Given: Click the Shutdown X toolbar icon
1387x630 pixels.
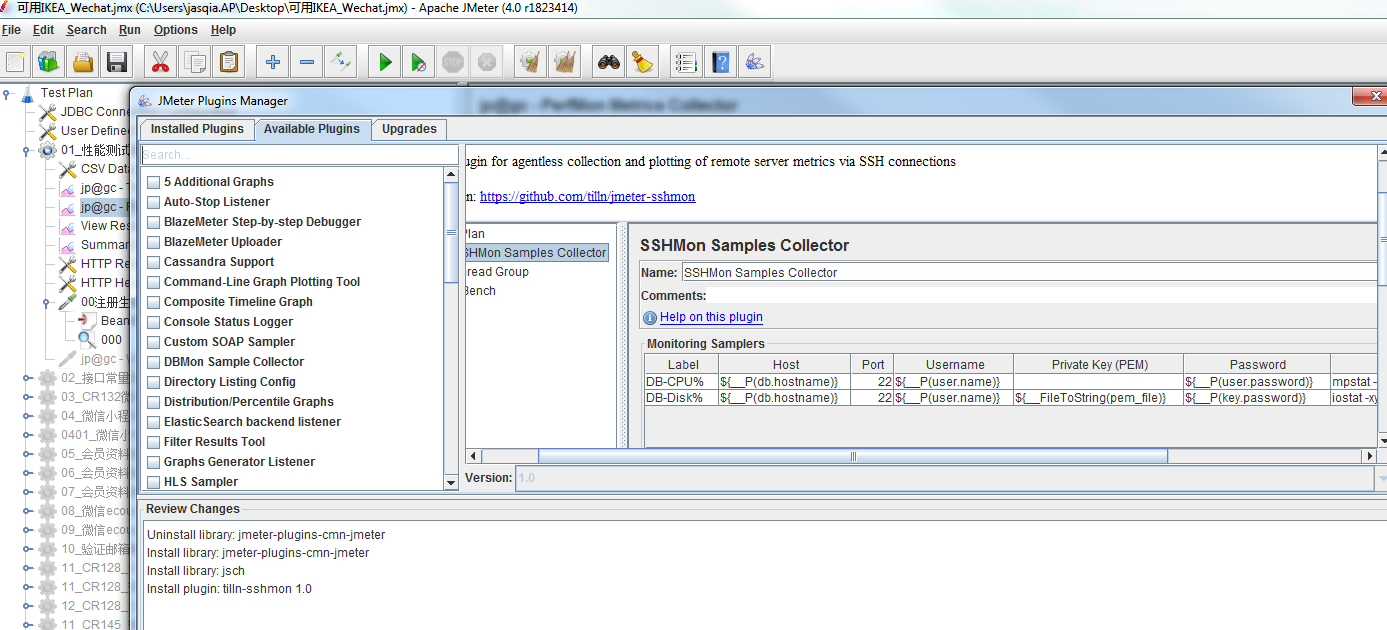Looking at the screenshot, I should pyautogui.click(x=487, y=62).
